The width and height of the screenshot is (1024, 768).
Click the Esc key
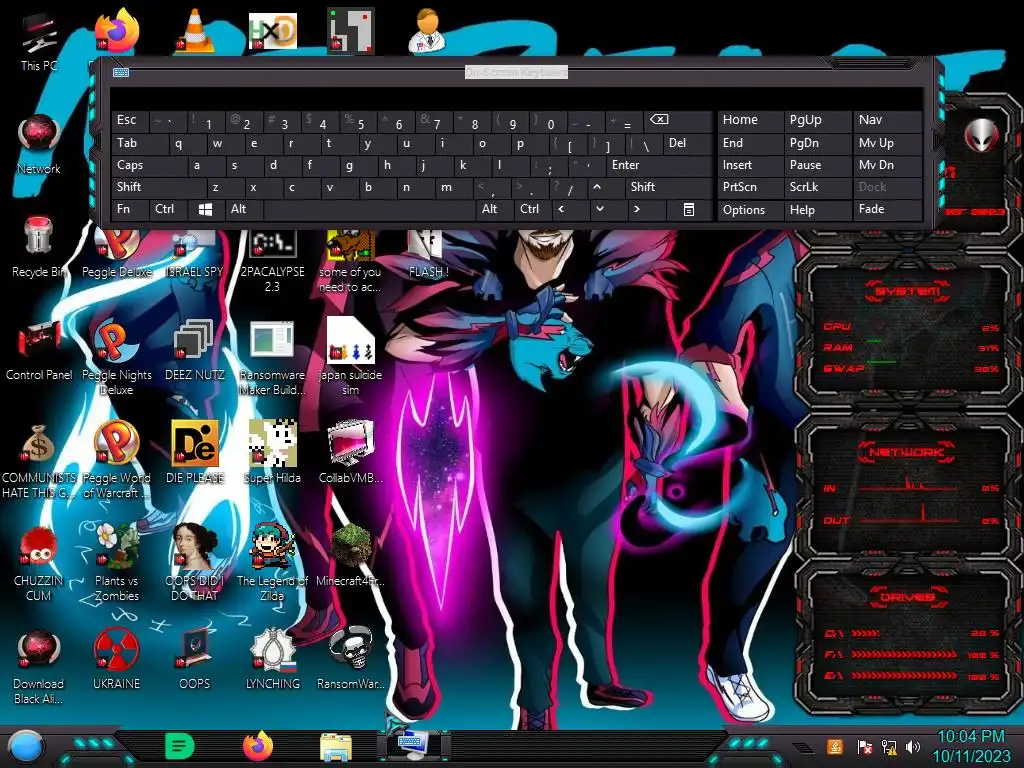coord(130,120)
